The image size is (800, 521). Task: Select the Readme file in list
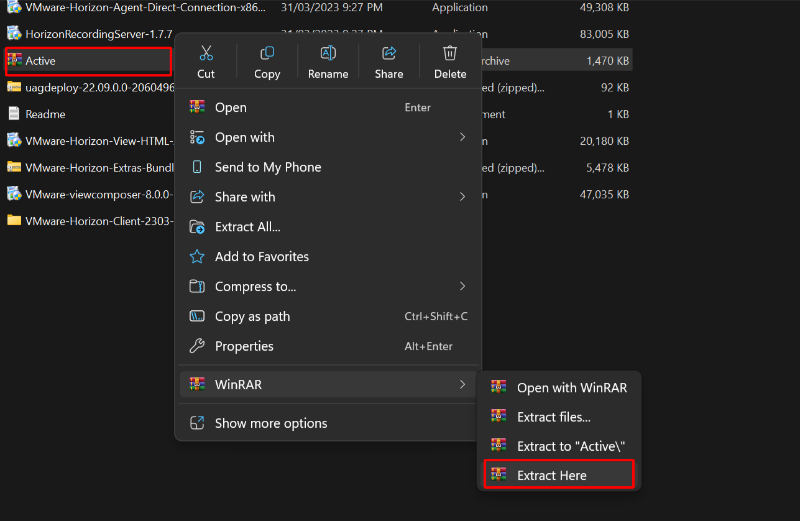pos(45,114)
